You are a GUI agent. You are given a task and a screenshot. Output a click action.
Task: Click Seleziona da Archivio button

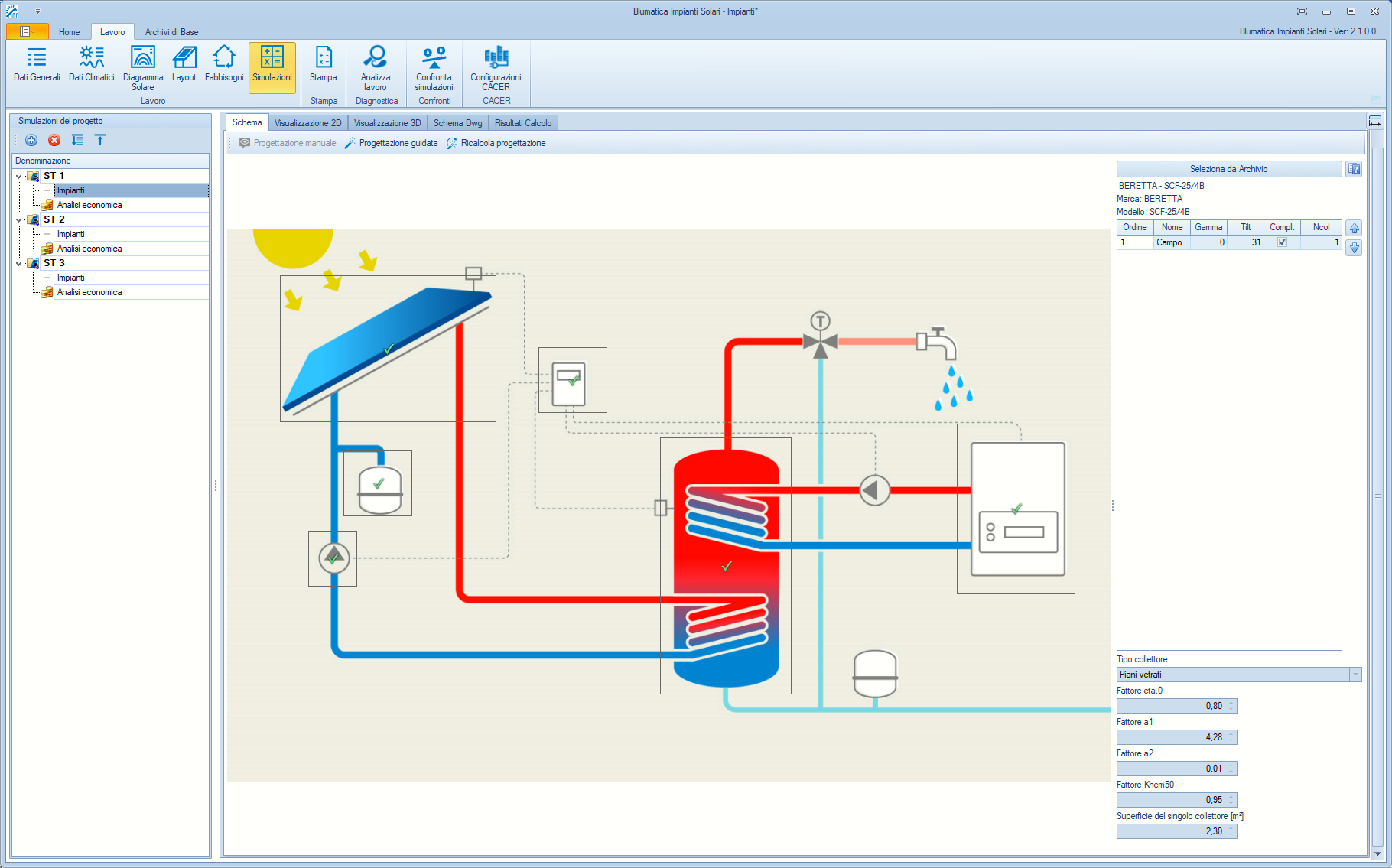point(1228,169)
